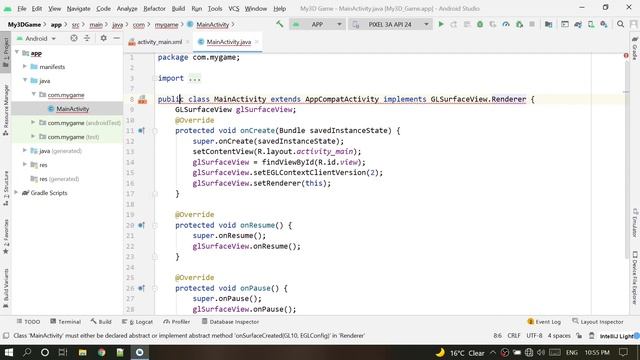This screenshot has height=360, width=640.
Task: Hide the project panel with the minus icon
Action: pyautogui.click(x=116, y=38)
